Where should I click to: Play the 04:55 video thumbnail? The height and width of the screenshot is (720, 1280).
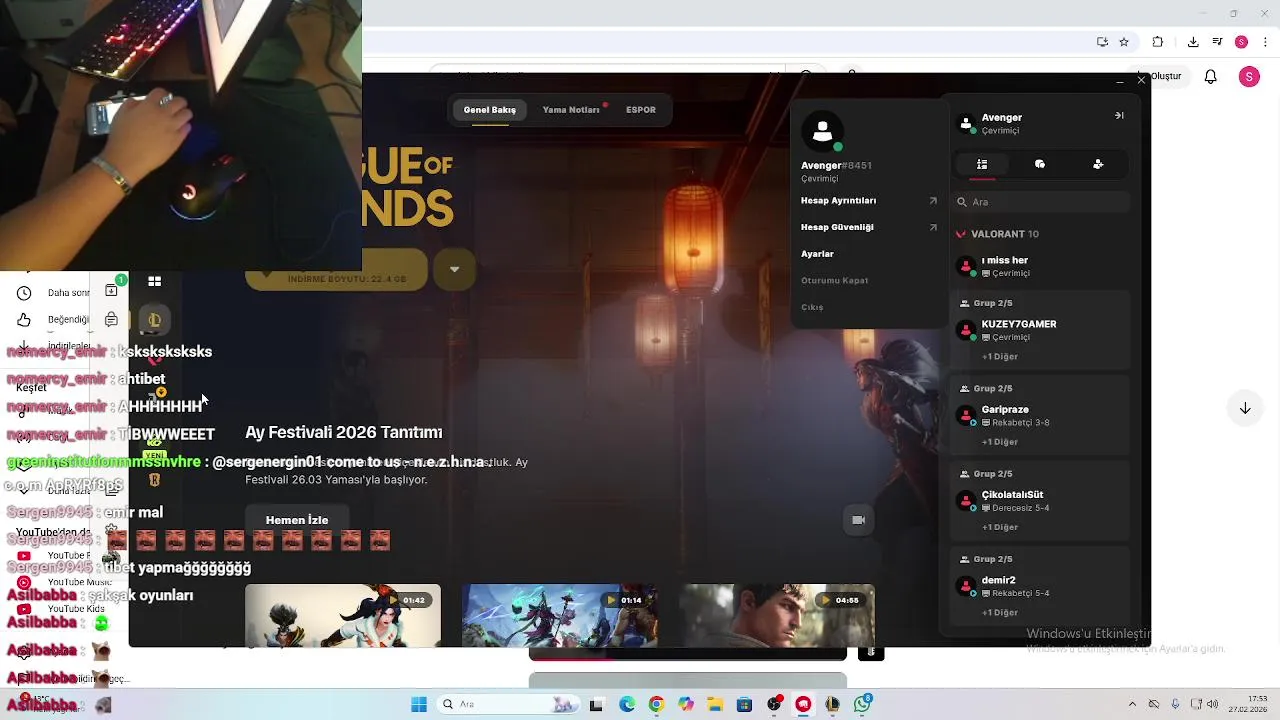[x=777, y=615]
